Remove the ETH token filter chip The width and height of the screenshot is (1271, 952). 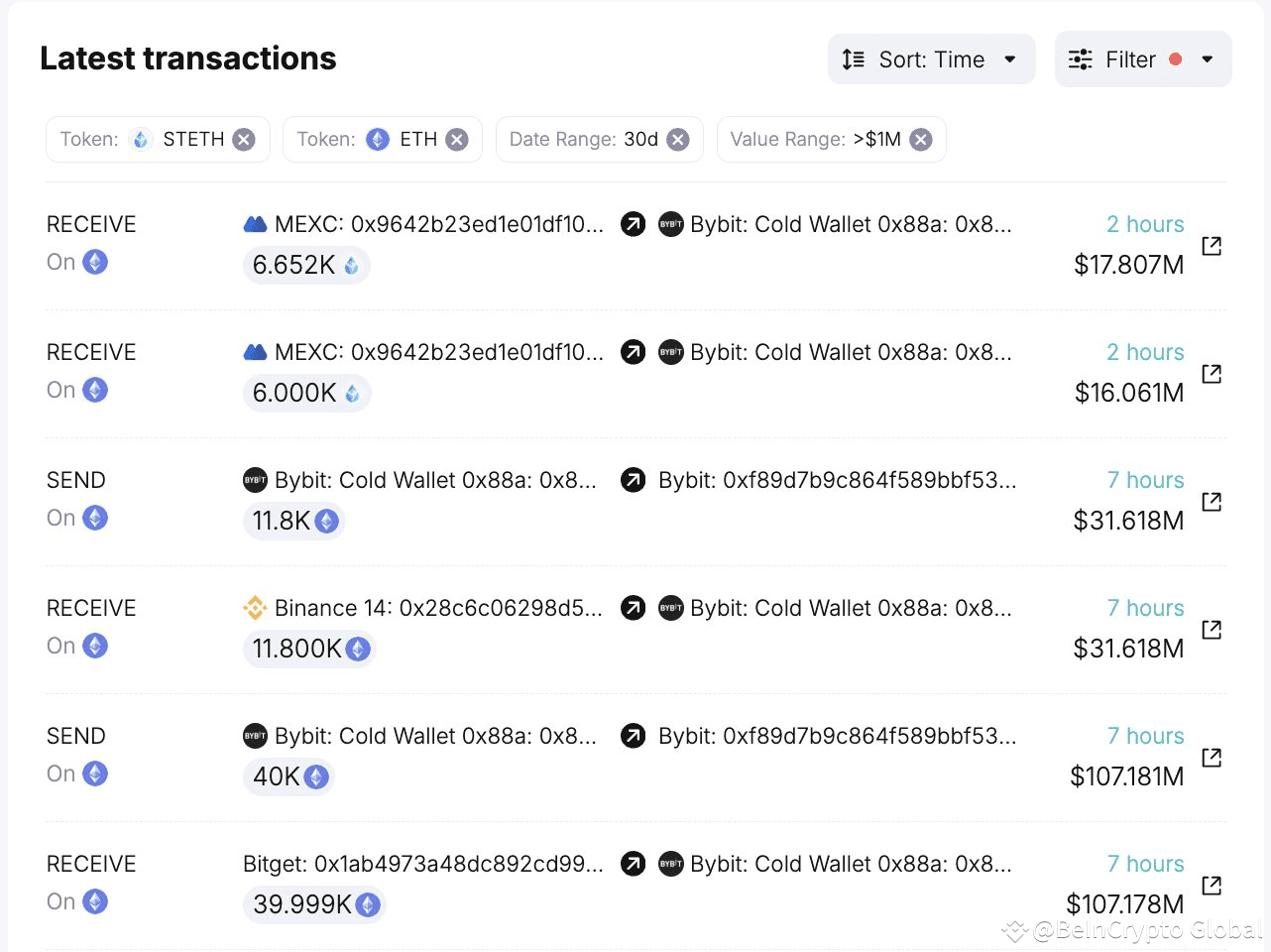coord(455,139)
